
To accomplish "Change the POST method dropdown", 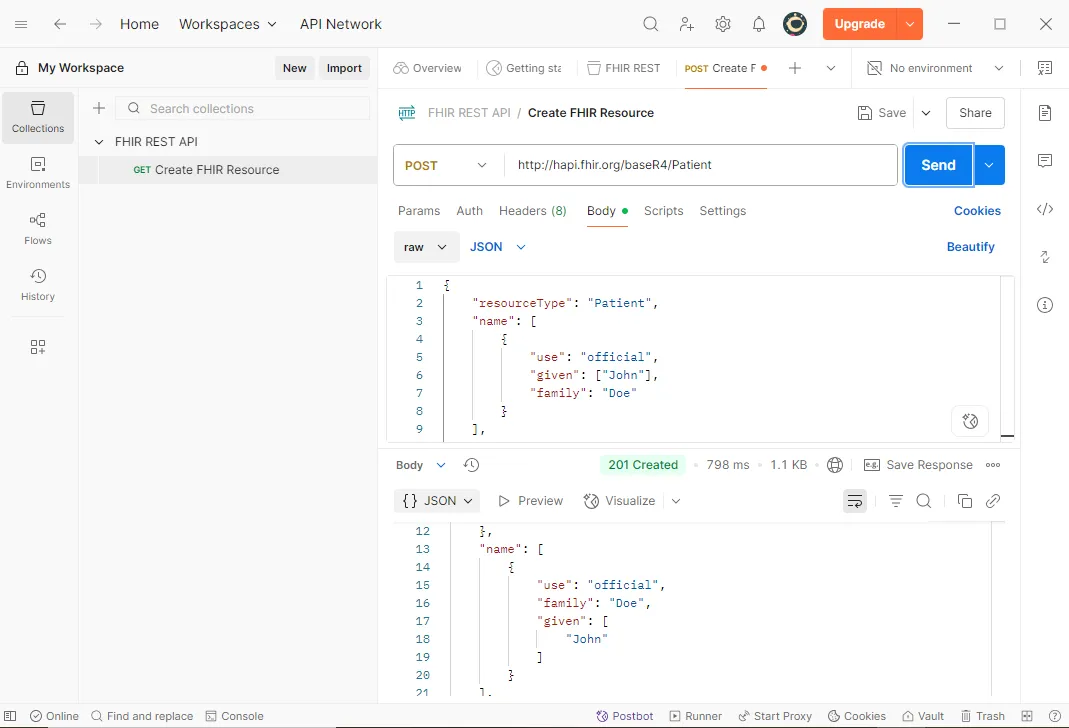I will click(447, 165).
